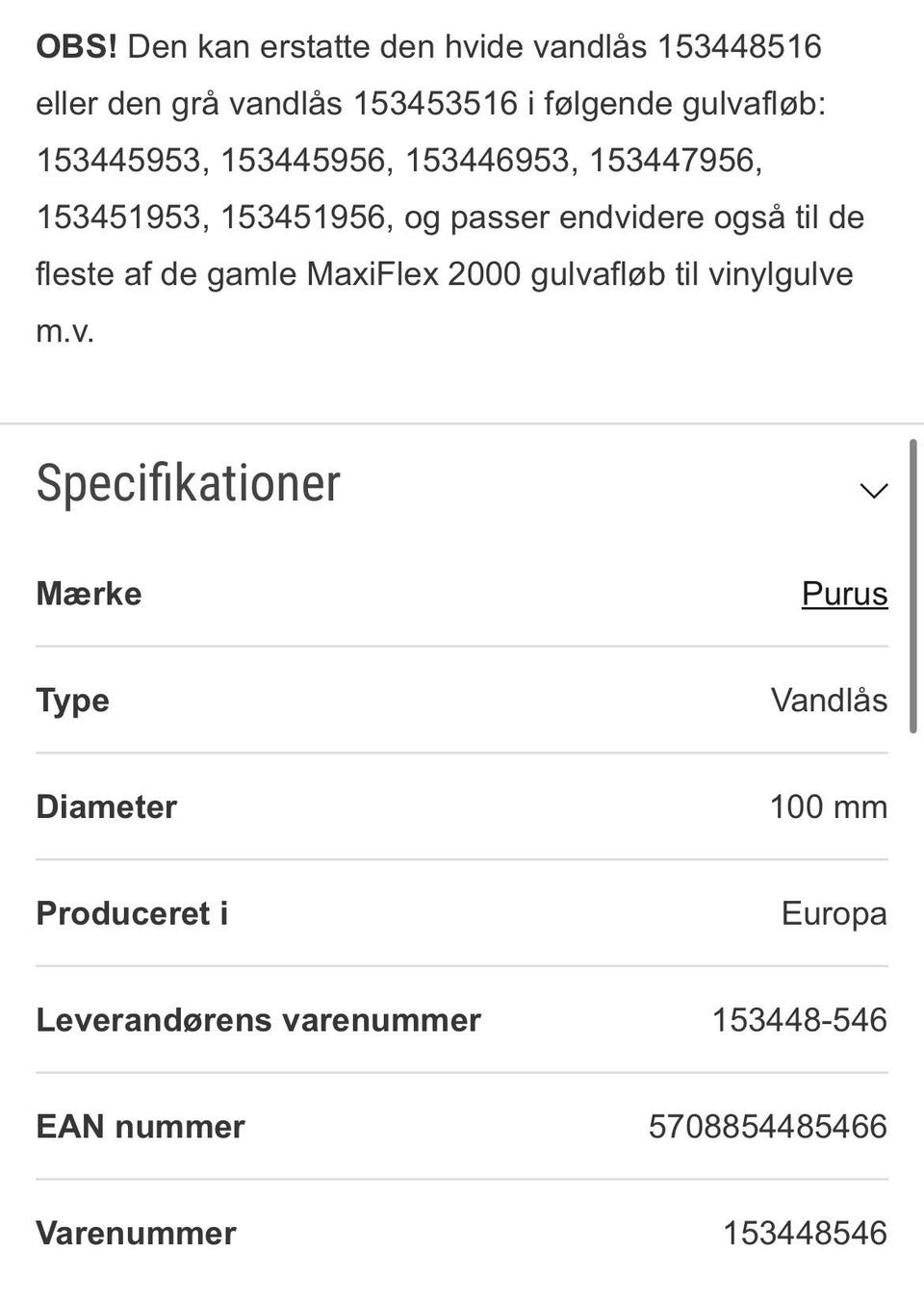Click the Specifikationer heading
Image resolution: width=924 pixels, height=1302 pixels.
[x=189, y=483]
